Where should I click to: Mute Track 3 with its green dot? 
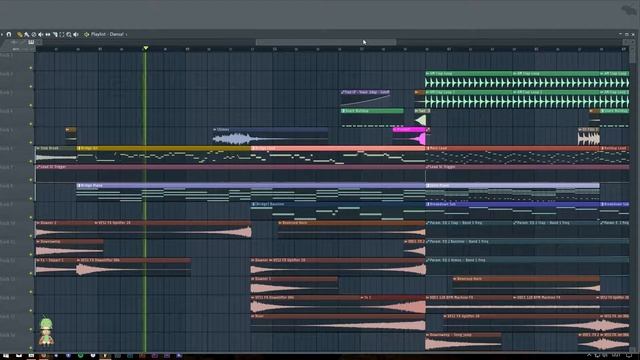(x=31, y=105)
